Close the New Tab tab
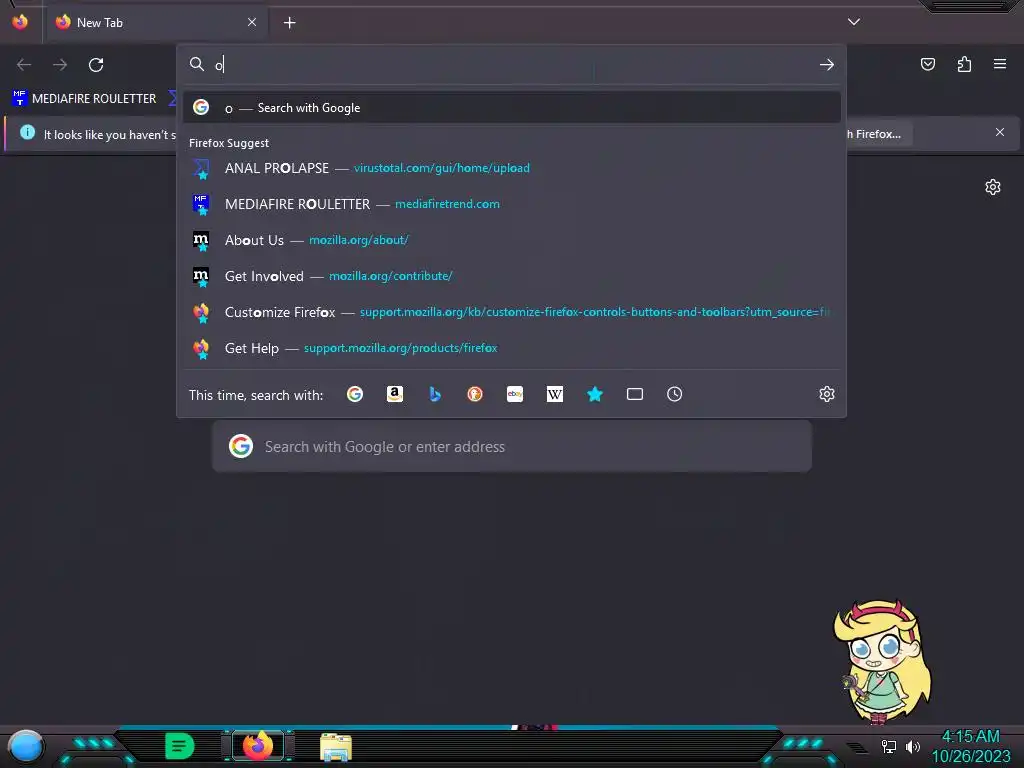The height and width of the screenshot is (768, 1024). (252, 22)
